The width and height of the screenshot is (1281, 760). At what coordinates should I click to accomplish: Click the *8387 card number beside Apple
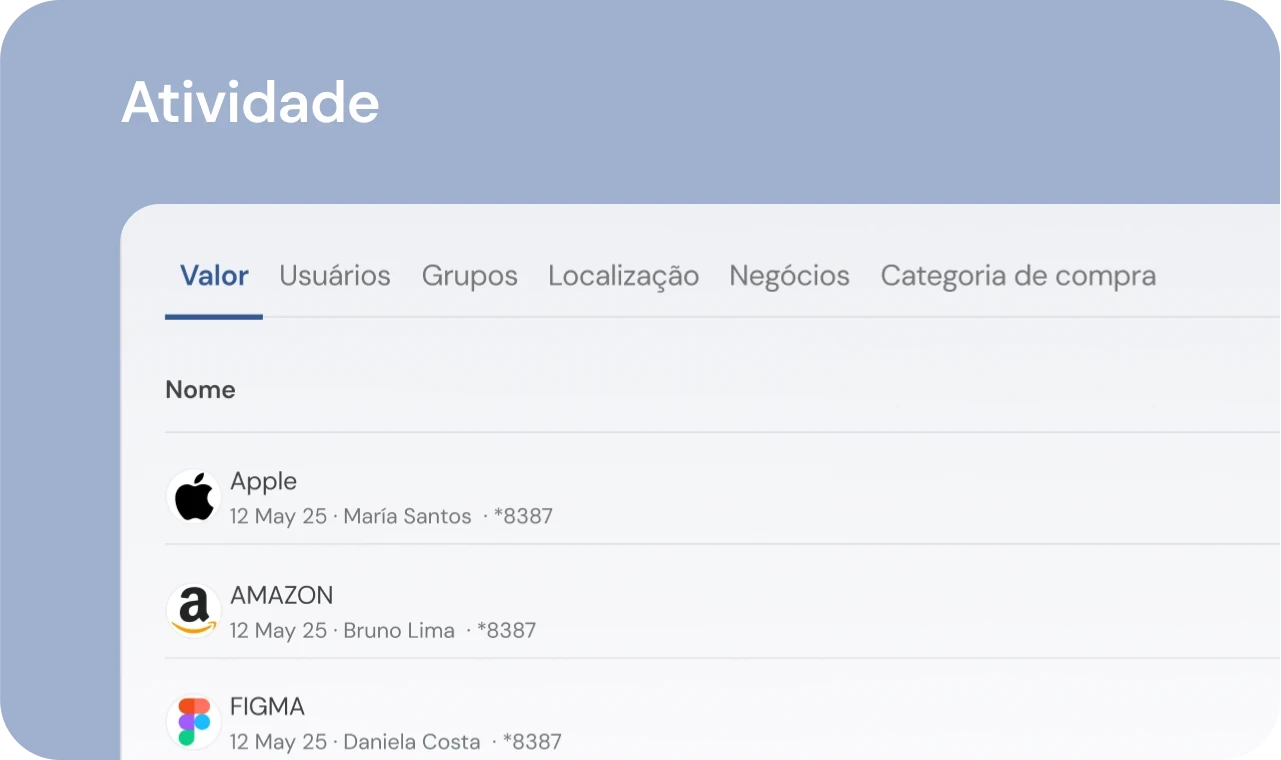tap(524, 516)
